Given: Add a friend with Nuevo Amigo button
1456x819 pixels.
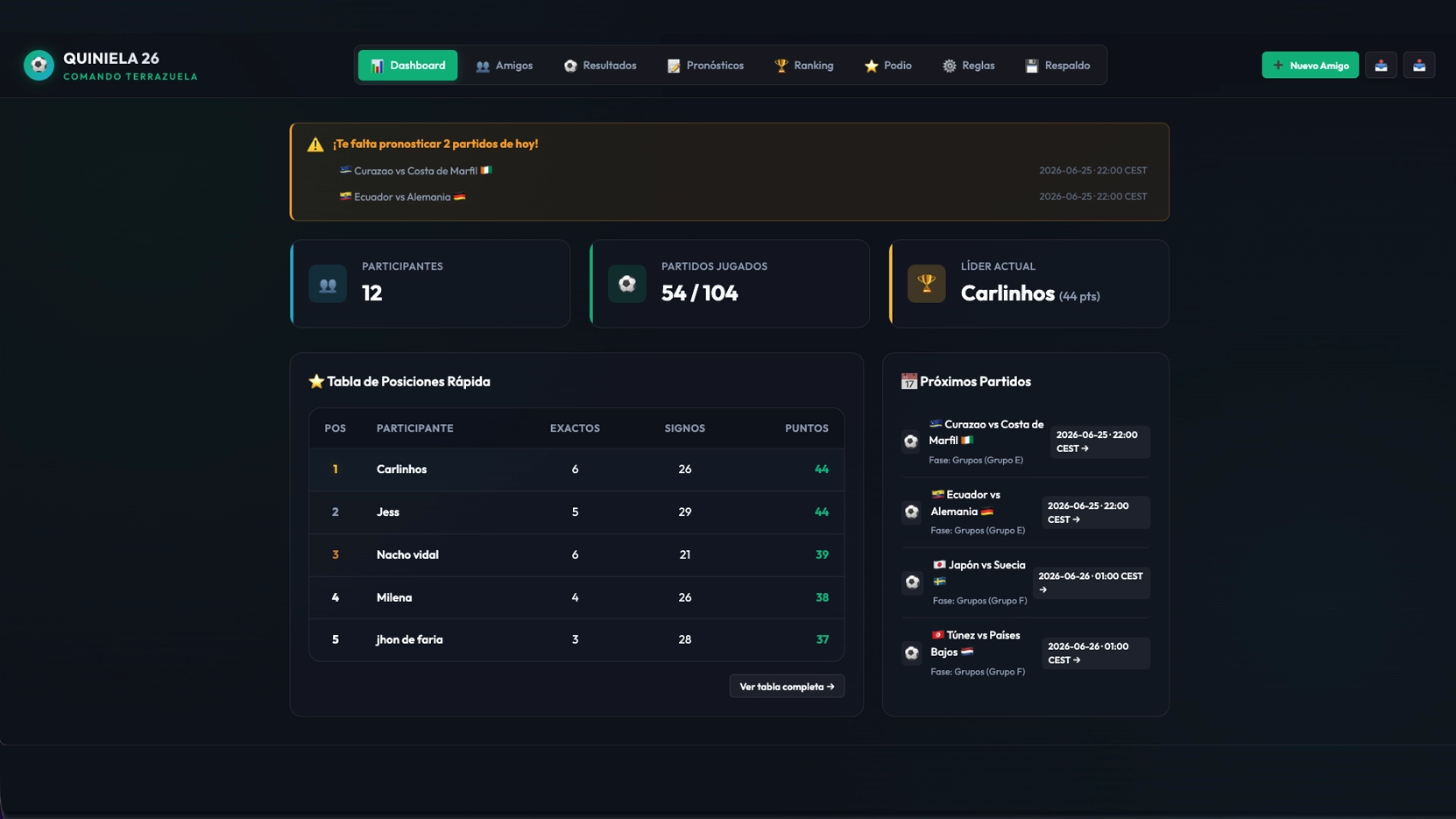Looking at the screenshot, I should (1311, 65).
